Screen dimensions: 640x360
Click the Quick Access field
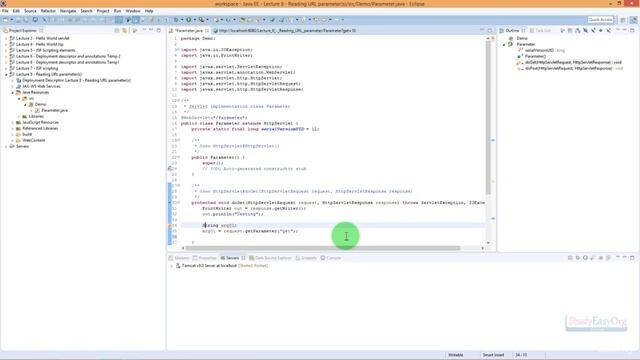point(600,20)
